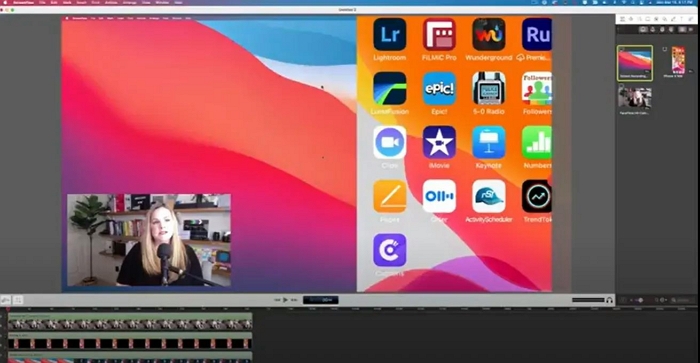Click the Wunderground app icon in preview
The image size is (700, 363).
pyautogui.click(x=489, y=34)
